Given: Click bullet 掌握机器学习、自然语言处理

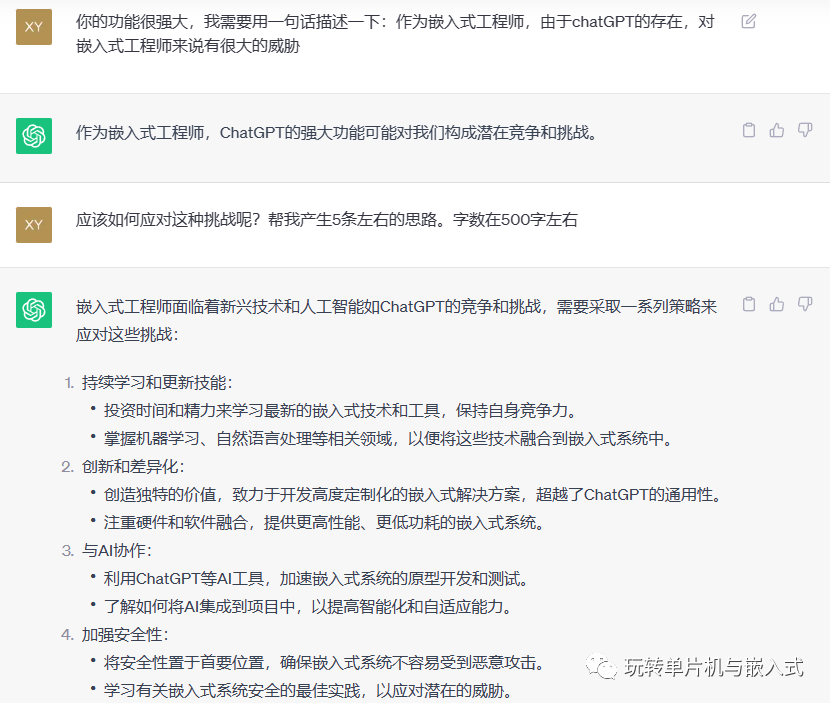Looking at the screenshot, I should tap(389, 439).
